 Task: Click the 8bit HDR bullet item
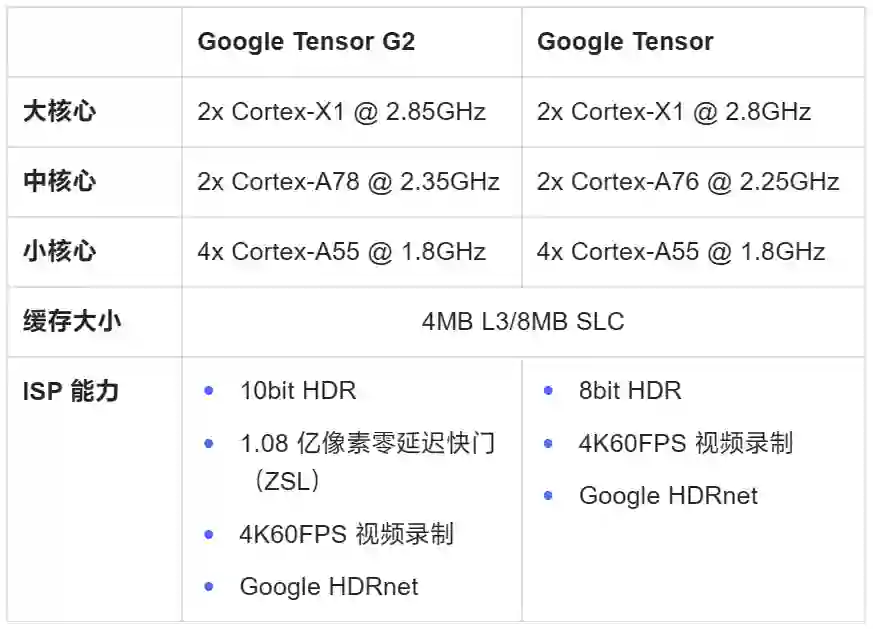630,390
